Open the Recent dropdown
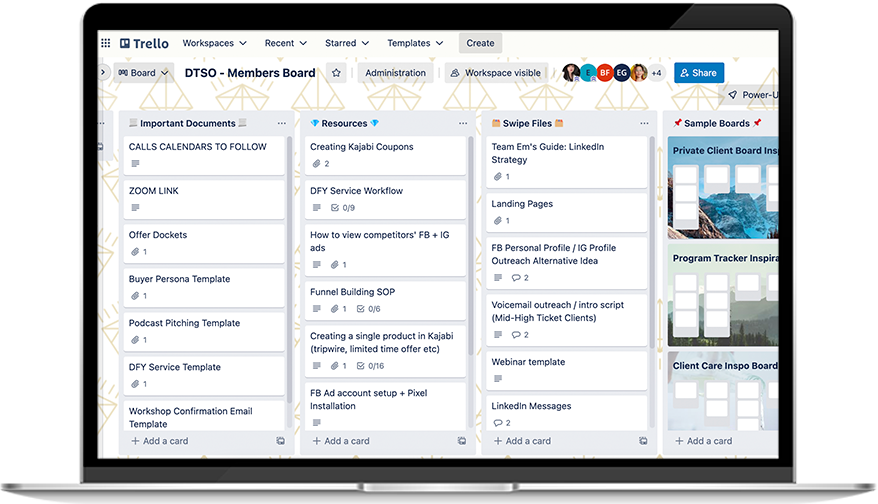878x504 pixels. click(286, 43)
